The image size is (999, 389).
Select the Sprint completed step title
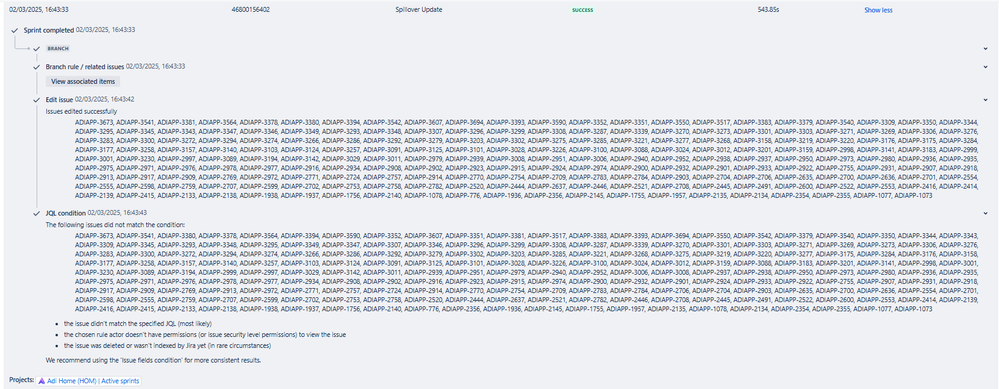click(48, 30)
